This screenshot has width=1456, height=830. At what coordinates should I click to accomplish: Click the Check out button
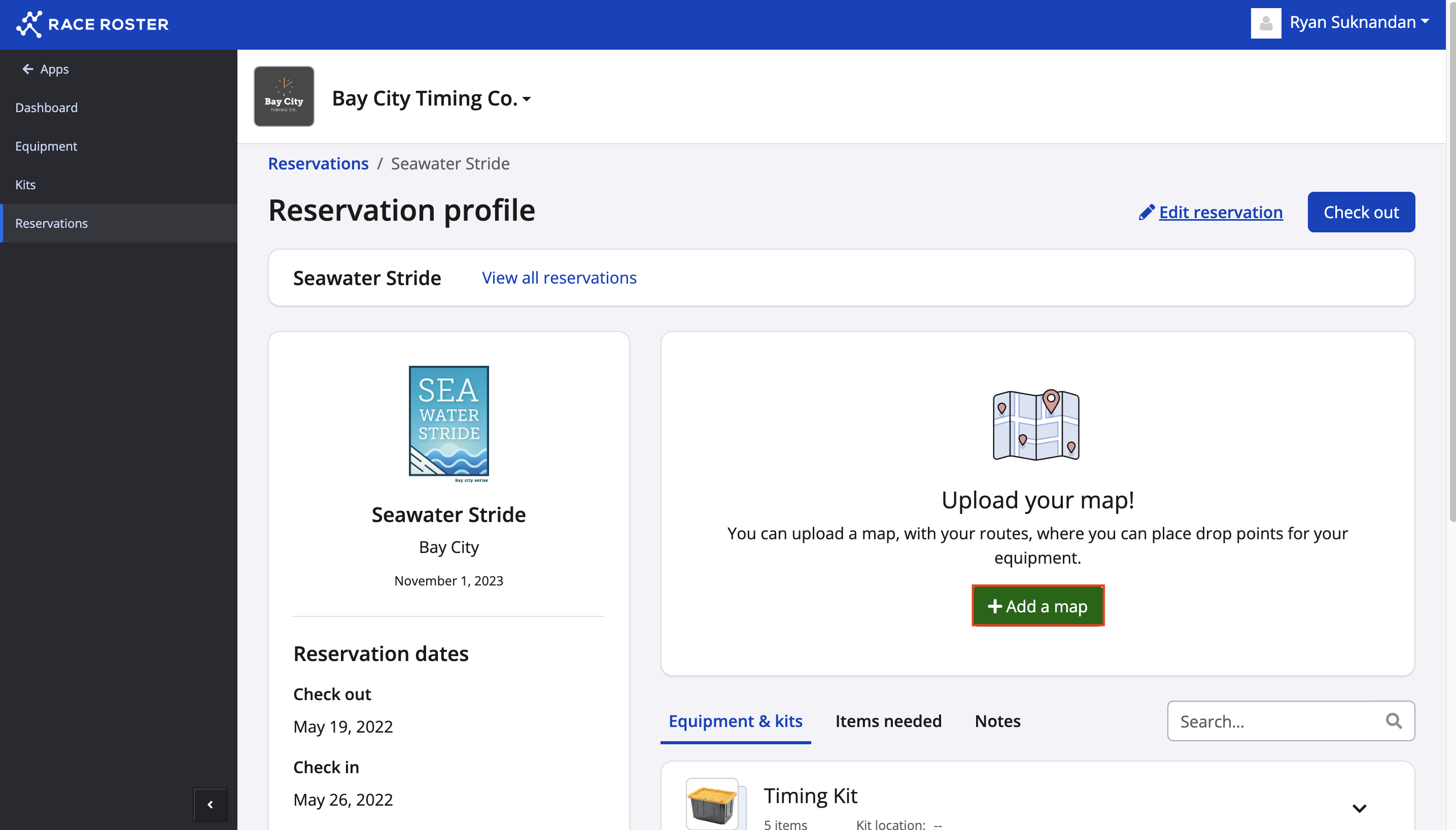tap(1360, 212)
